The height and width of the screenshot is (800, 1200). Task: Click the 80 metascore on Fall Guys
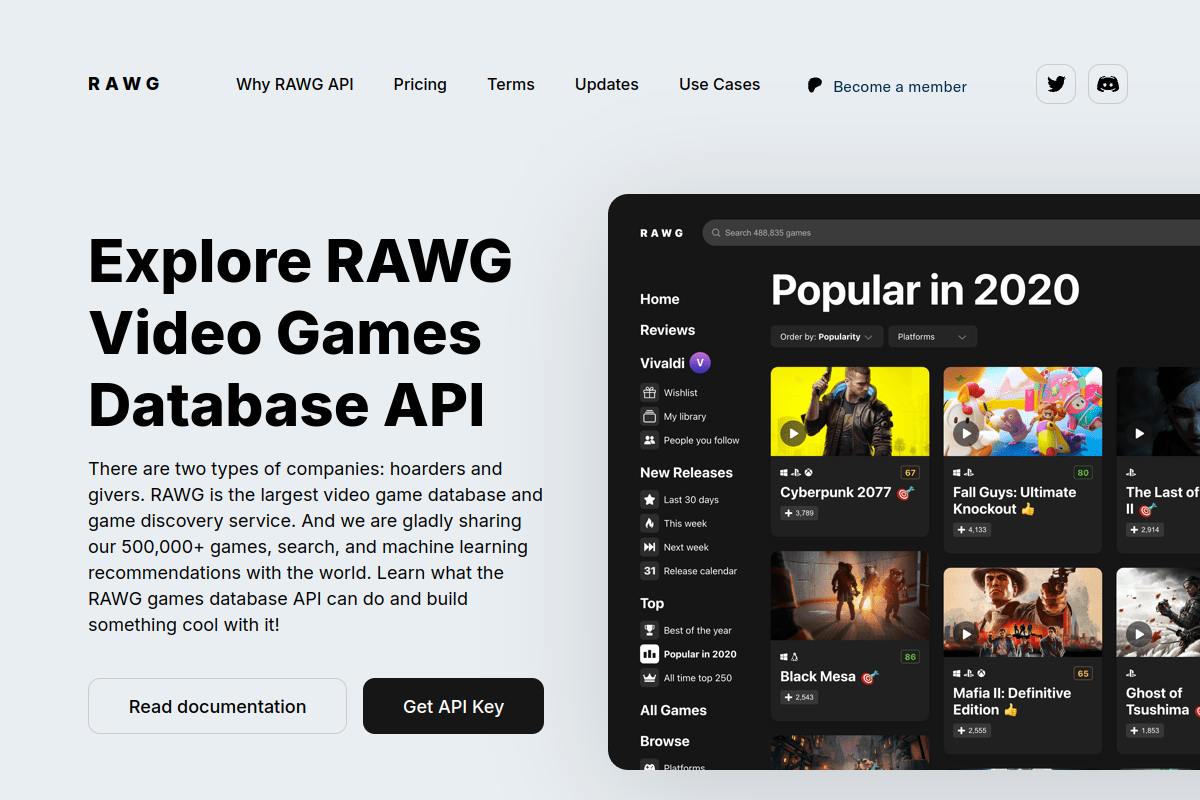pyautogui.click(x=1083, y=473)
